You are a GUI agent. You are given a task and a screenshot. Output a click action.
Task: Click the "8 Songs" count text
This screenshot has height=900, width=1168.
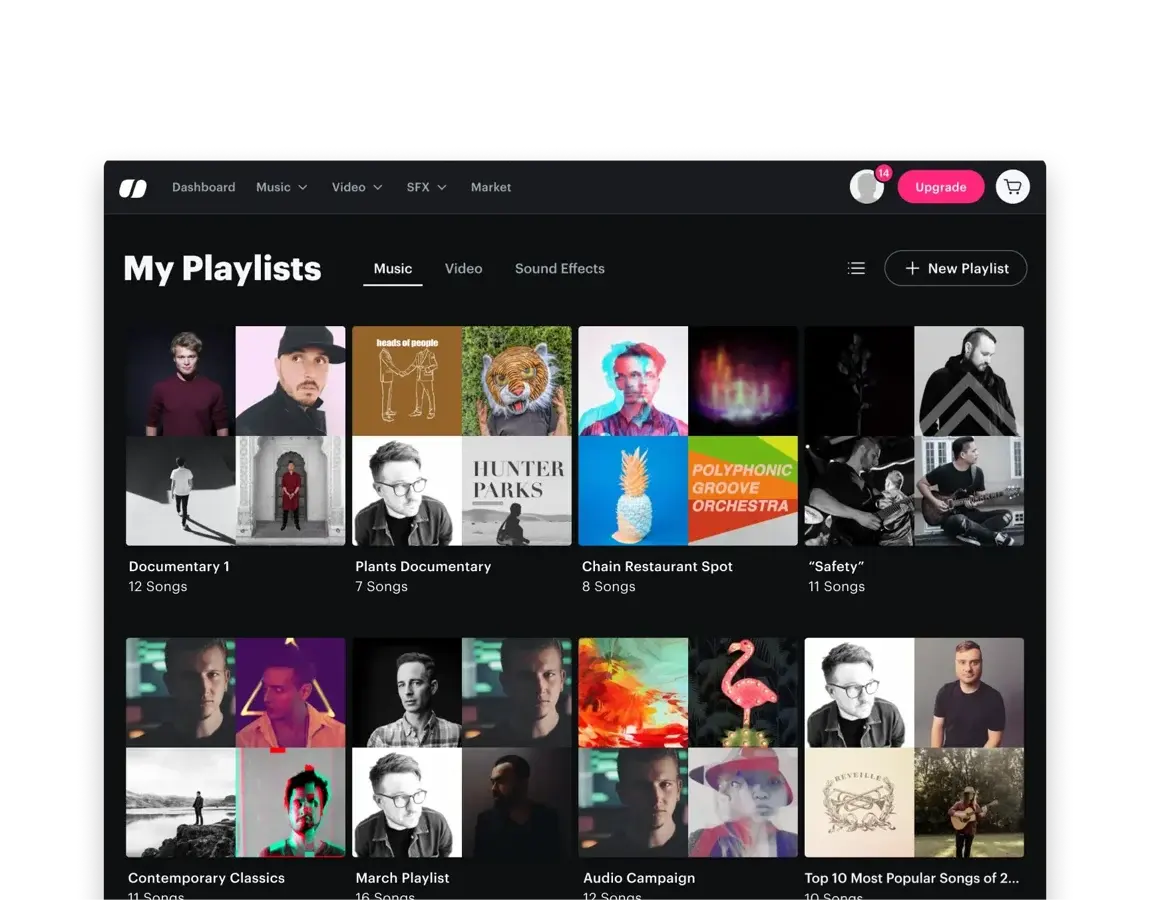coord(609,586)
